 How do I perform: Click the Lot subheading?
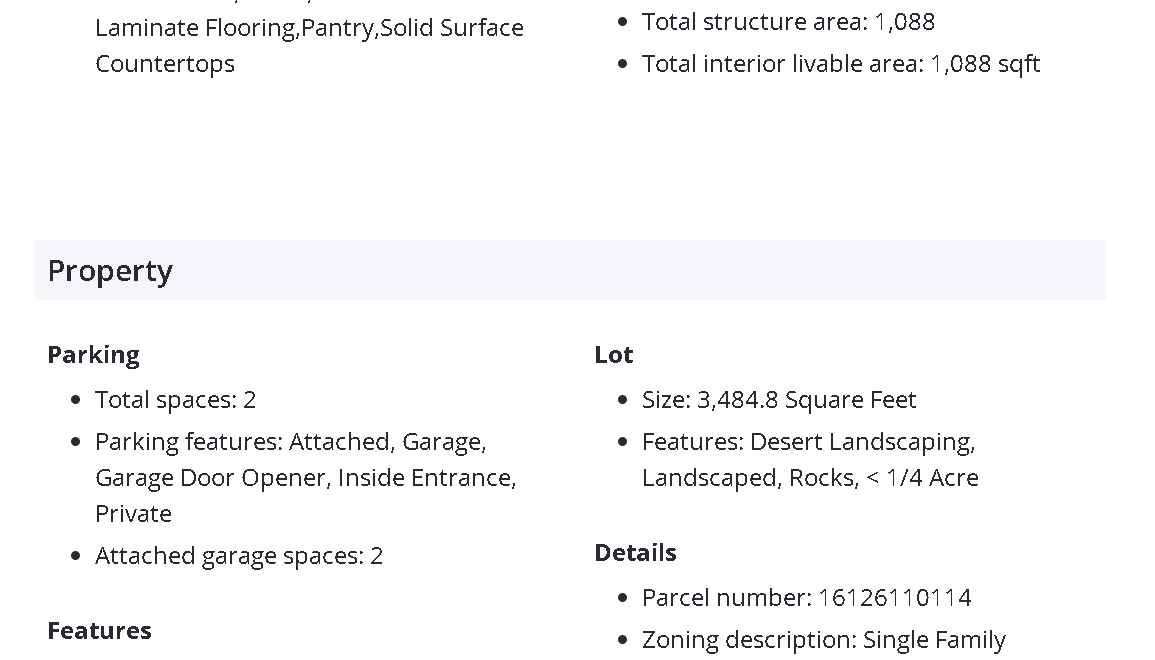click(x=614, y=355)
